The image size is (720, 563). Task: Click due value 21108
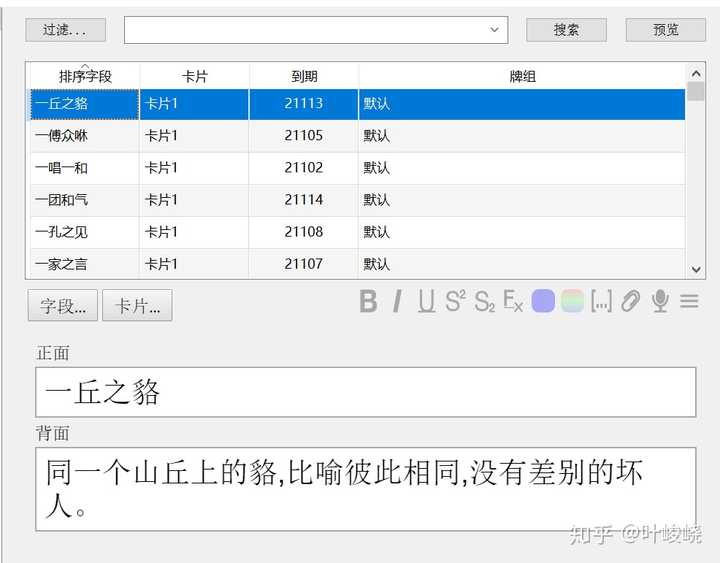(x=304, y=232)
